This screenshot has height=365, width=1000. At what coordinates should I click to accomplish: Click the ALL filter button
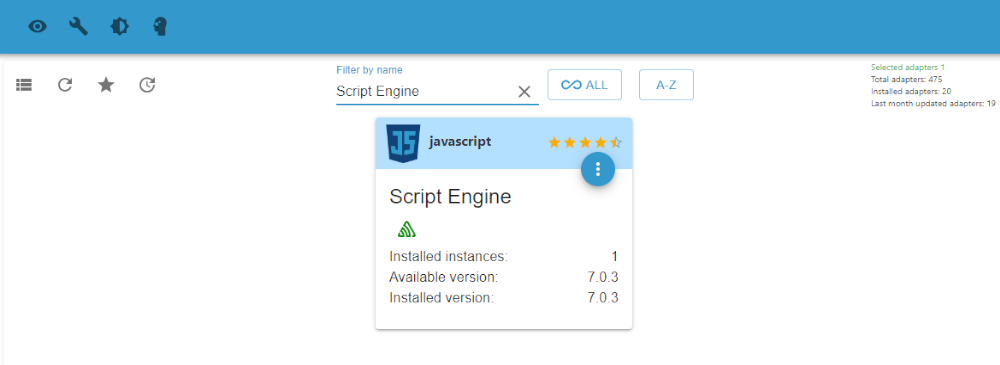pyautogui.click(x=584, y=85)
